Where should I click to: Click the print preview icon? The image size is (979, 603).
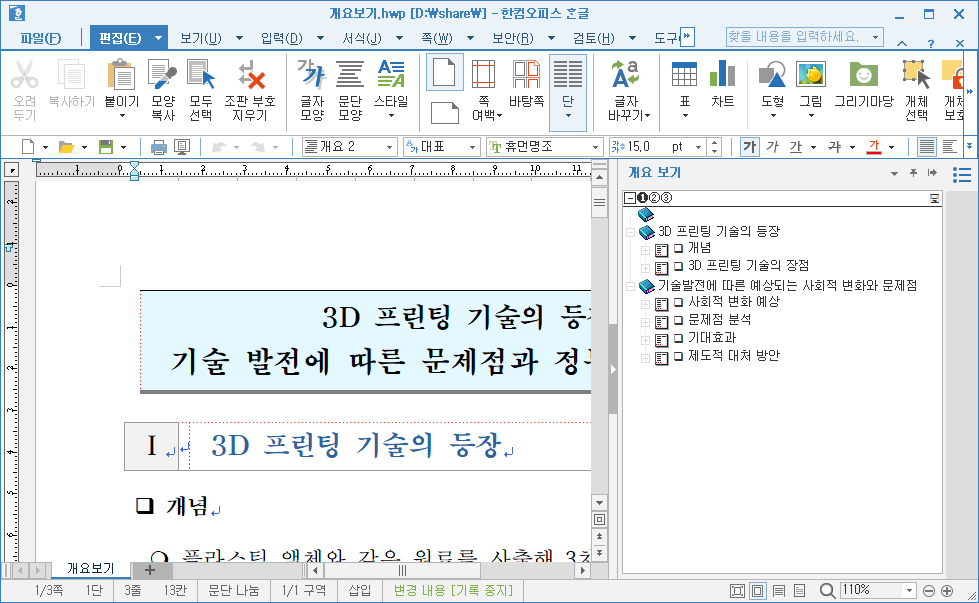click(x=182, y=147)
